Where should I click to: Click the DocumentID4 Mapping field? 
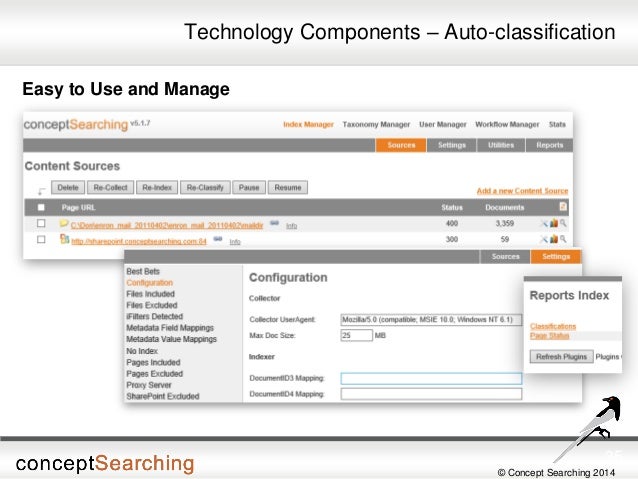[x=431, y=394]
